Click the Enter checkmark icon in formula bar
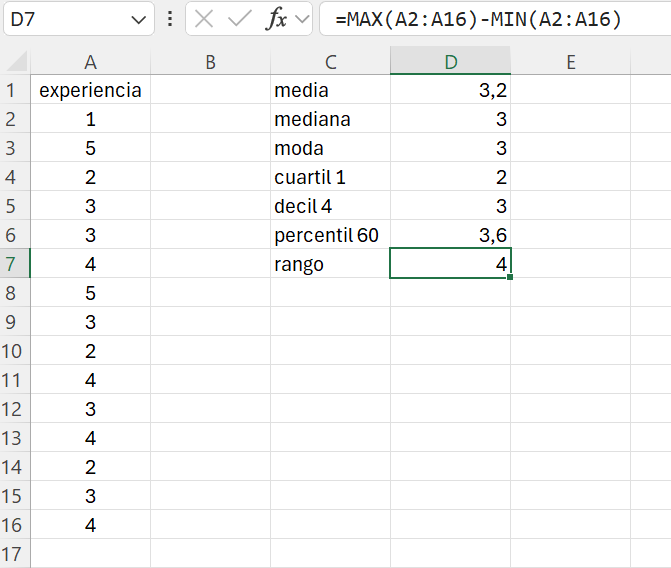671x568 pixels. [x=239, y=19]
